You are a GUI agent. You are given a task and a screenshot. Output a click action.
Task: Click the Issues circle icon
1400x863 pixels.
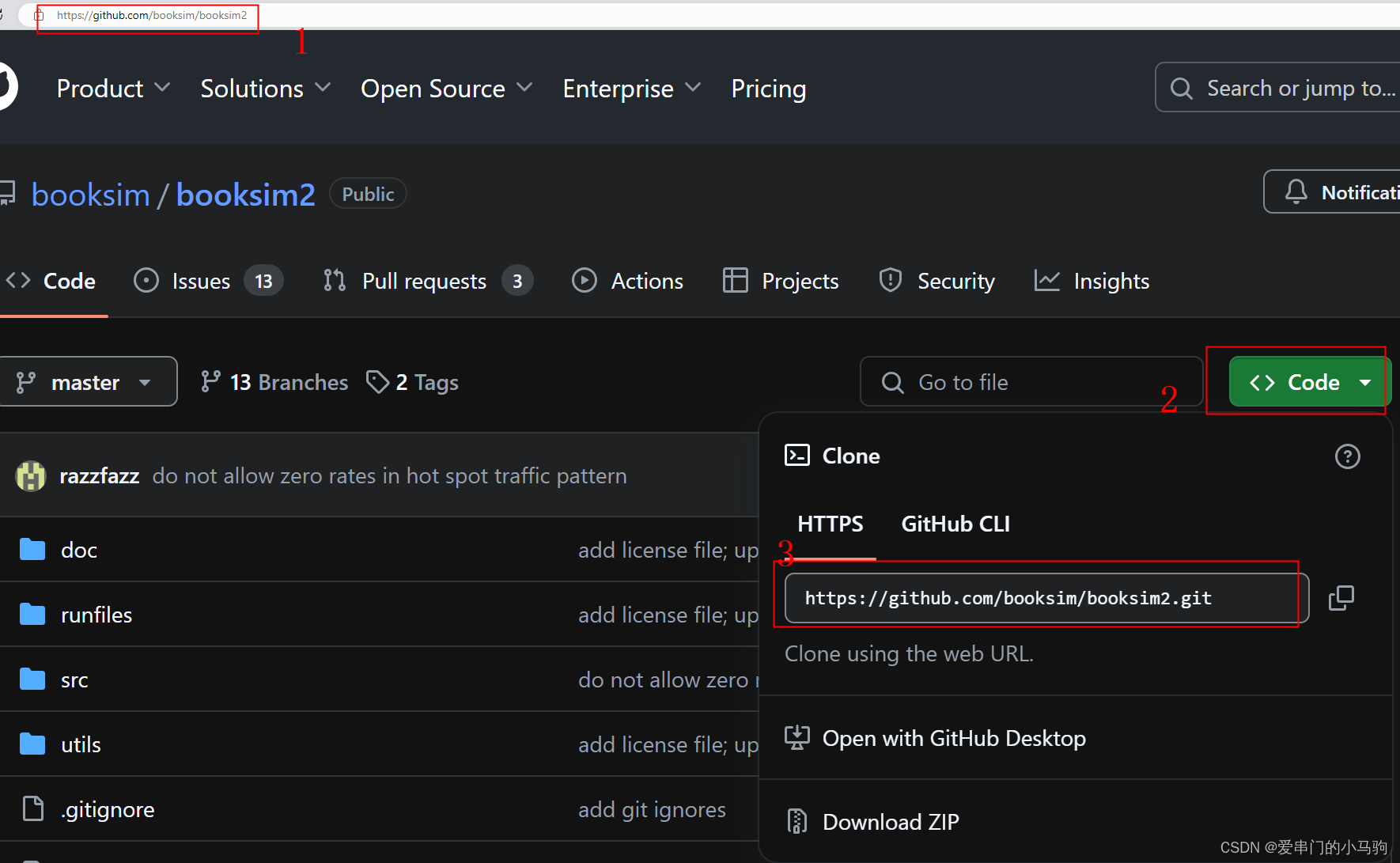146,281
